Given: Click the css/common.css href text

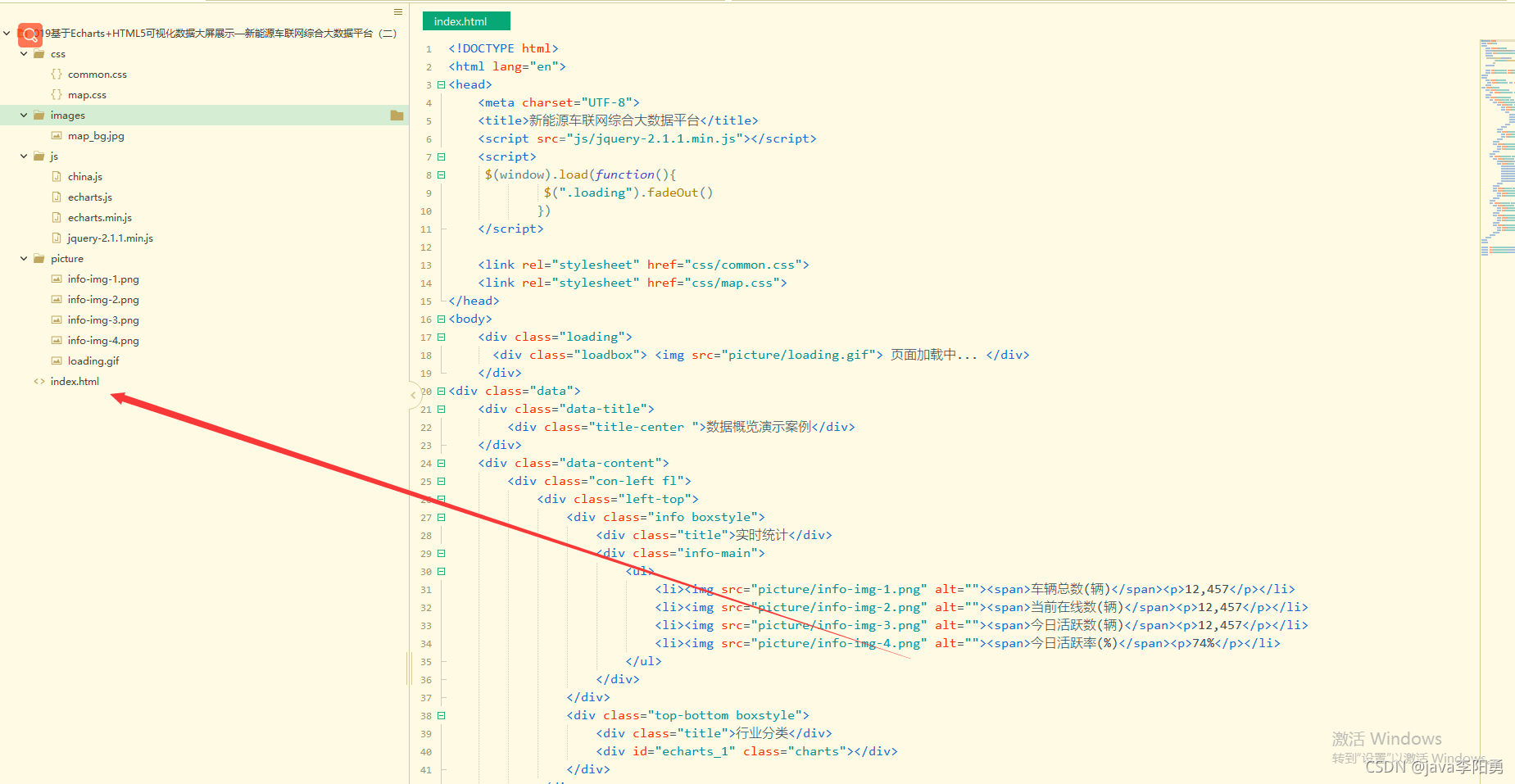Looking at the screenshot, I should (743, 265).
